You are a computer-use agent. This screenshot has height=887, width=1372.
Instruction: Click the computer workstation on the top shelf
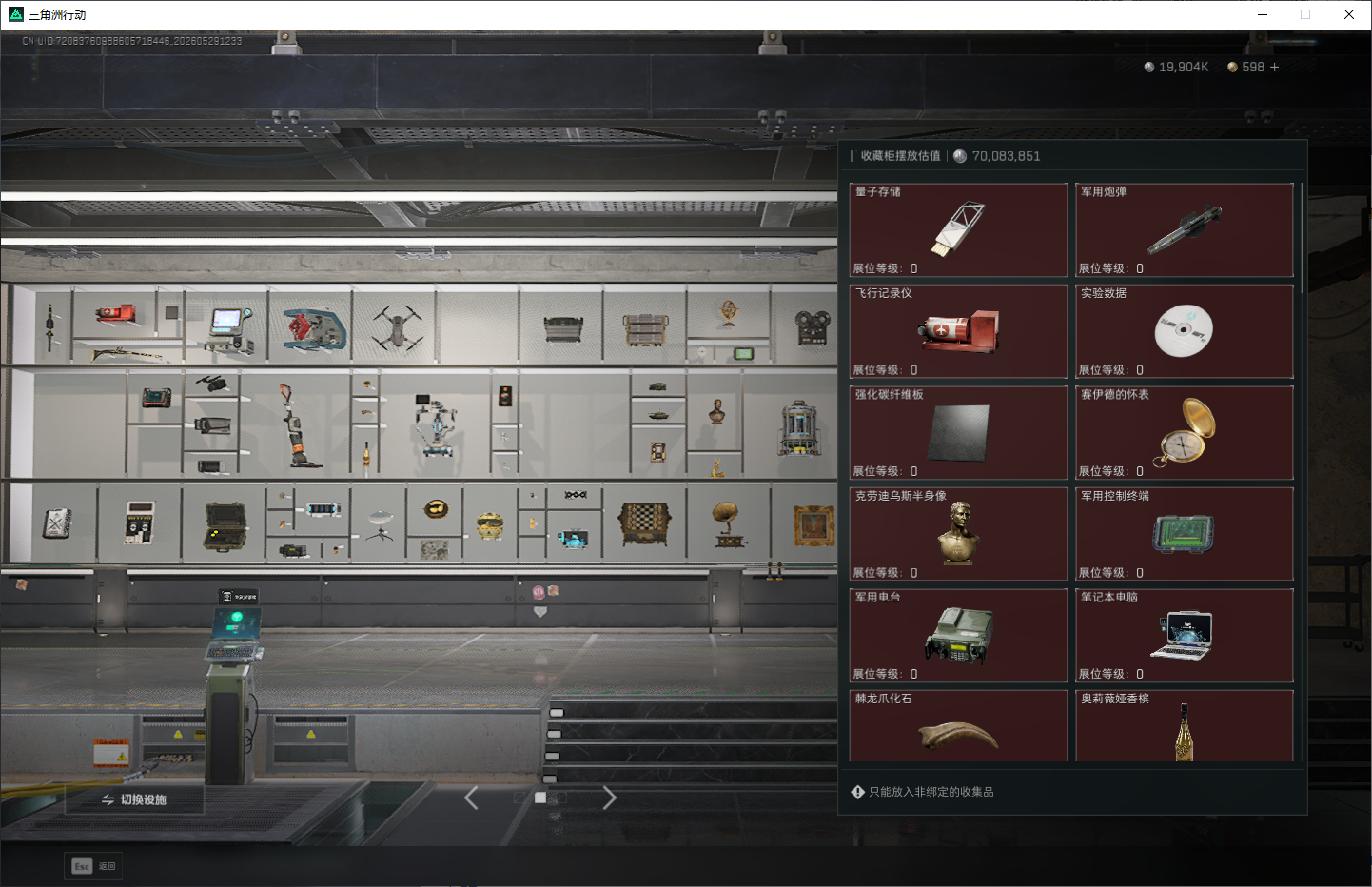230,329
